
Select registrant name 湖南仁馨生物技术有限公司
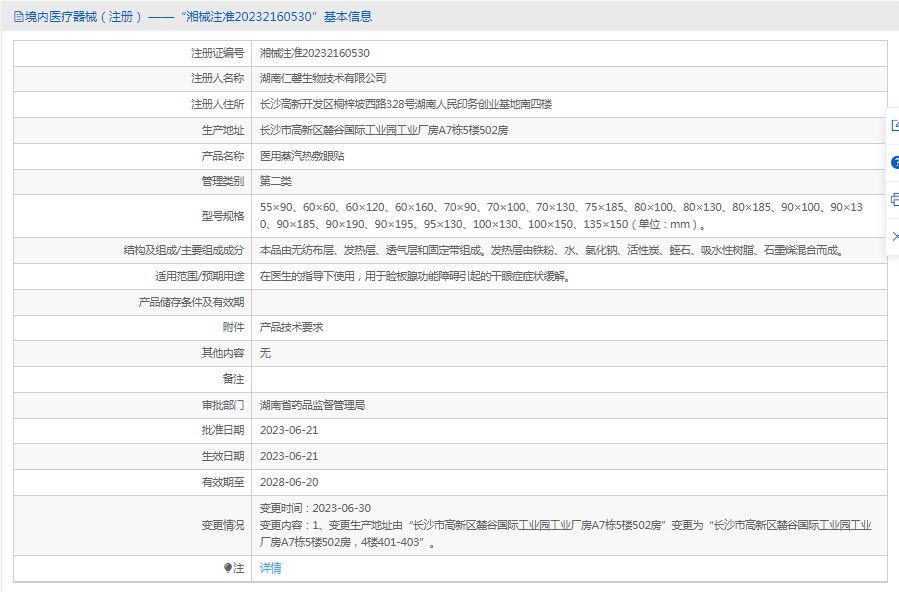coord(323,79)
